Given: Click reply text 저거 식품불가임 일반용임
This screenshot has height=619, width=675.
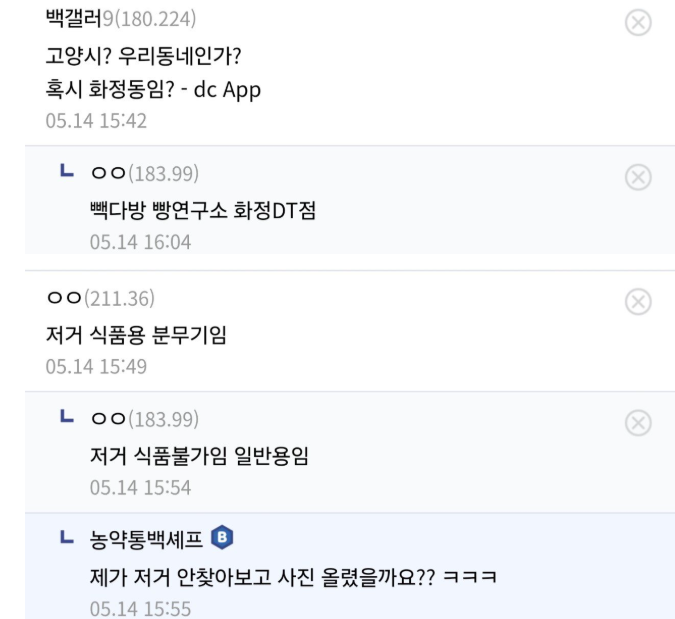Looking at the screenshot, I should coord(199,456).
